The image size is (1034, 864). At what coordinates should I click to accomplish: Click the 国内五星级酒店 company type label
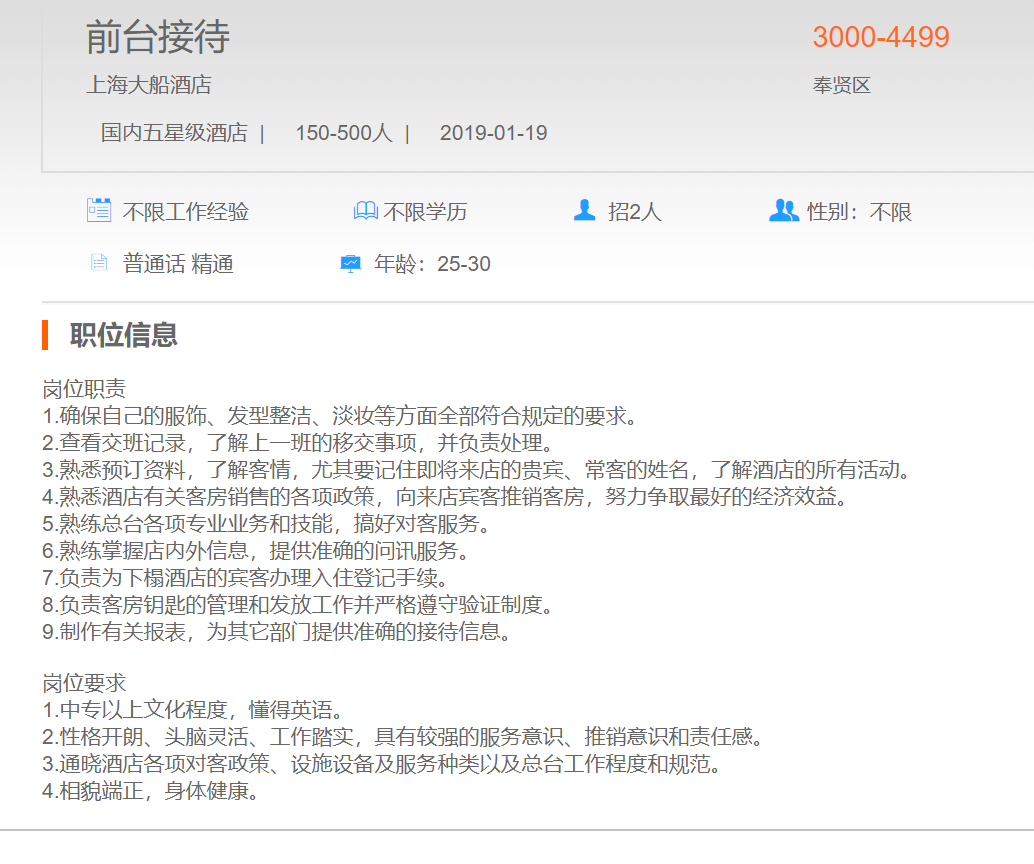[x=173, y=133]
